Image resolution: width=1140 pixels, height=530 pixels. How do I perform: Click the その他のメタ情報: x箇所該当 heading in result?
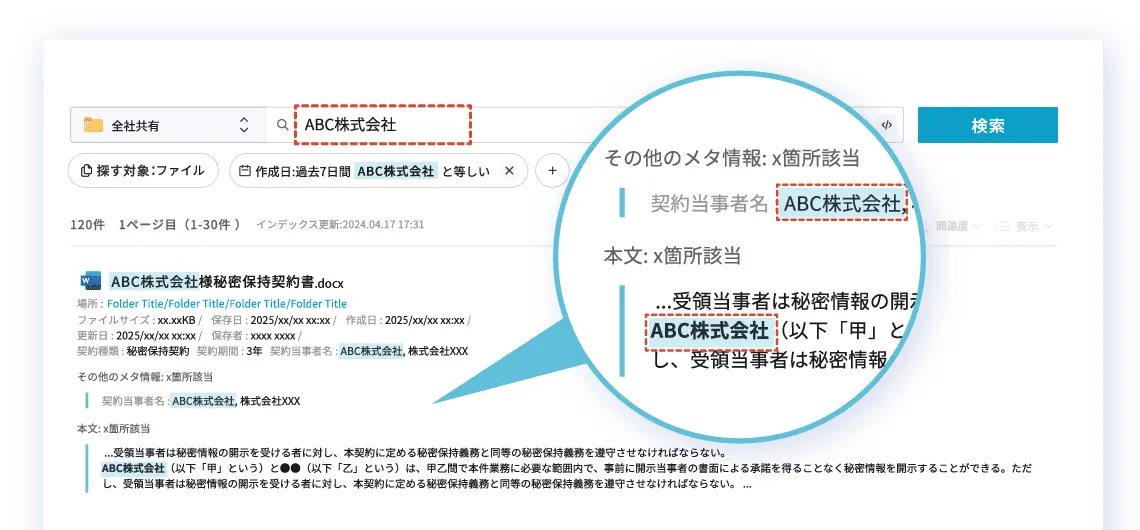(x=144, y=377)
